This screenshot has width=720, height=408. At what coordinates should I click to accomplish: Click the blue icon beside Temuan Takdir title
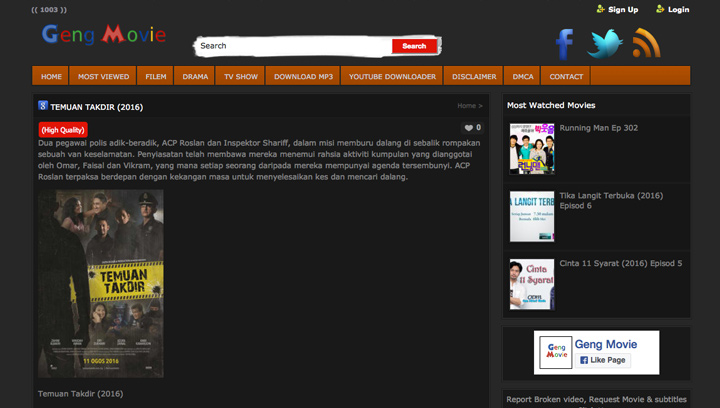click(43, 106)
